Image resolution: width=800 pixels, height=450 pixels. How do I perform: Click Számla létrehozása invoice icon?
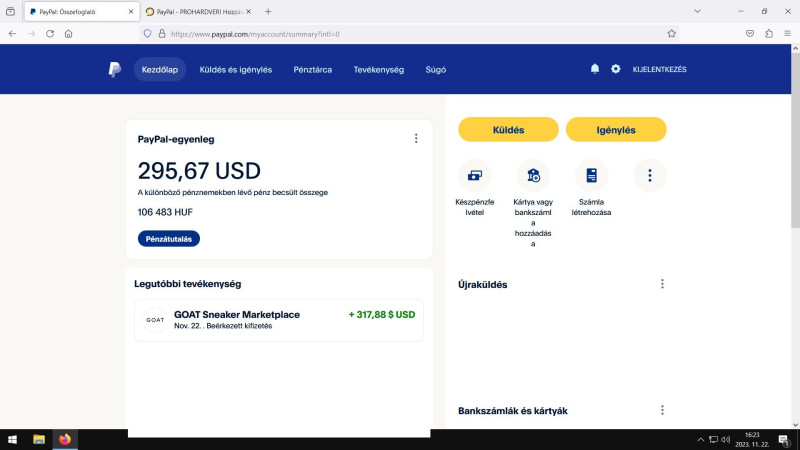pyautogui.click(x=591, y=176)
